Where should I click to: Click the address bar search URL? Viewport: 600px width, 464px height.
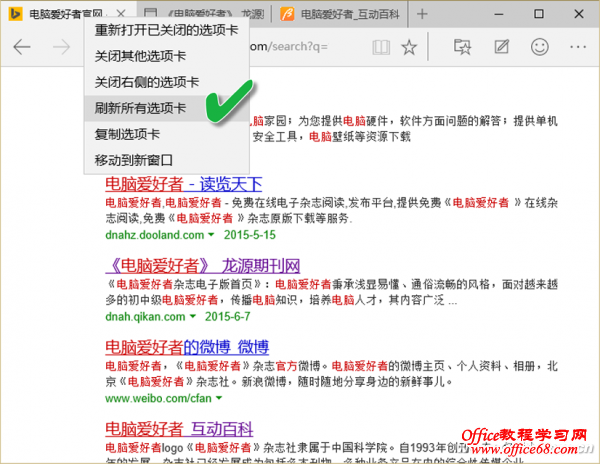289,47
